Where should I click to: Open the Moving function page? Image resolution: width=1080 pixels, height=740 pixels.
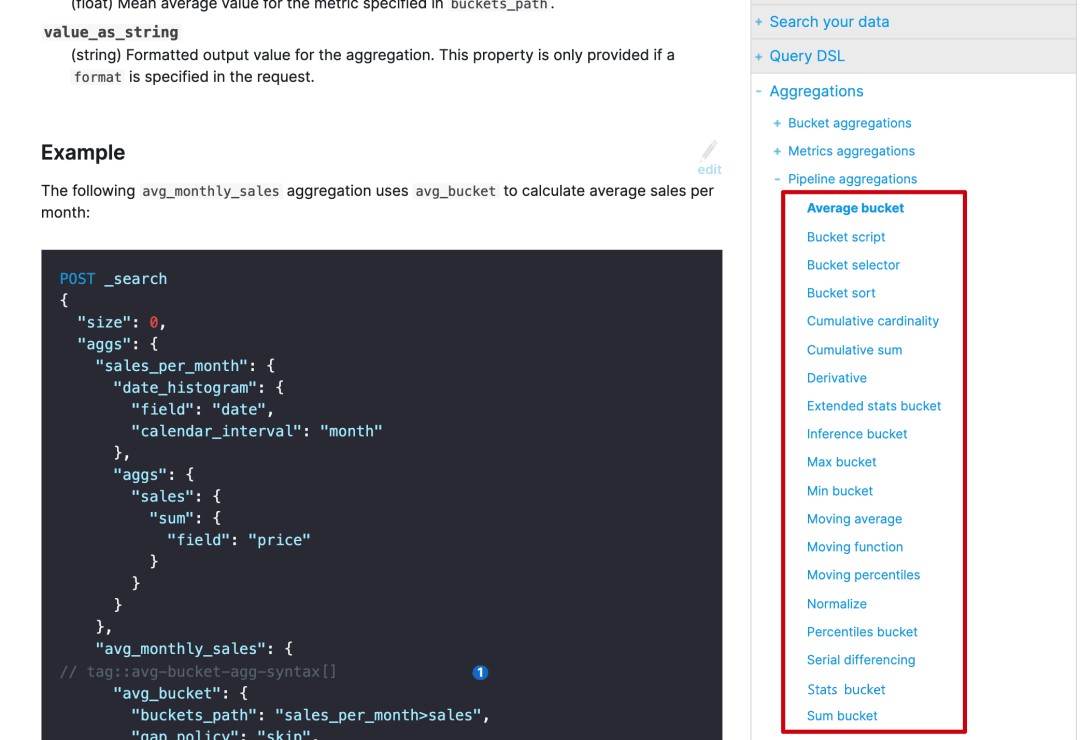pos(854,547)
